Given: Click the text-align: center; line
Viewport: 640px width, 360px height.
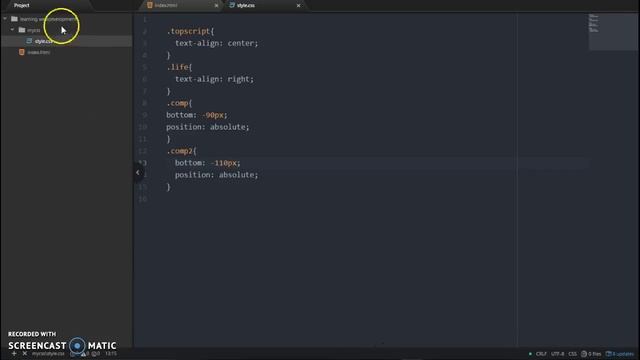Looking at the screenshot, I should pos(217,43).
